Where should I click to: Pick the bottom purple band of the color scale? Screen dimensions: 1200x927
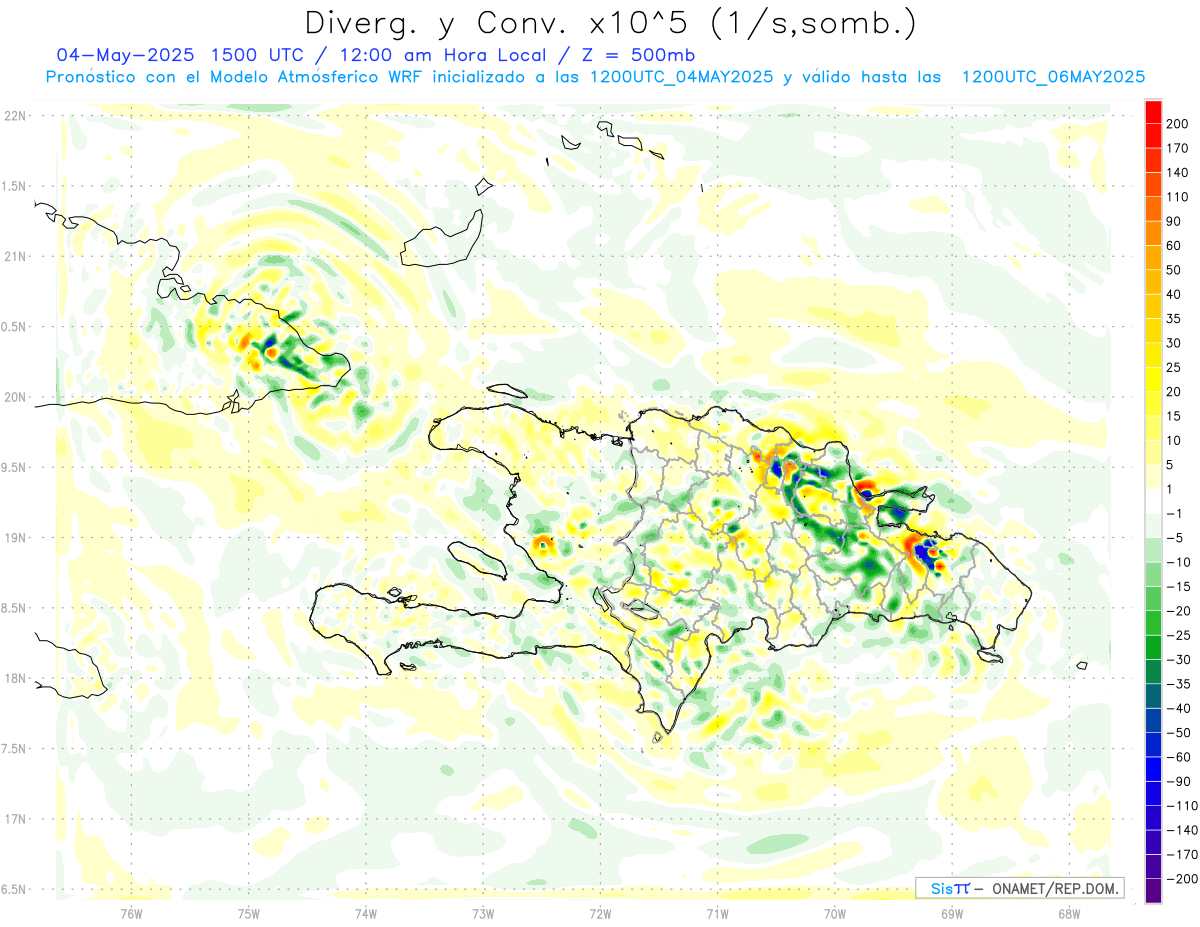pos(1153,890)
